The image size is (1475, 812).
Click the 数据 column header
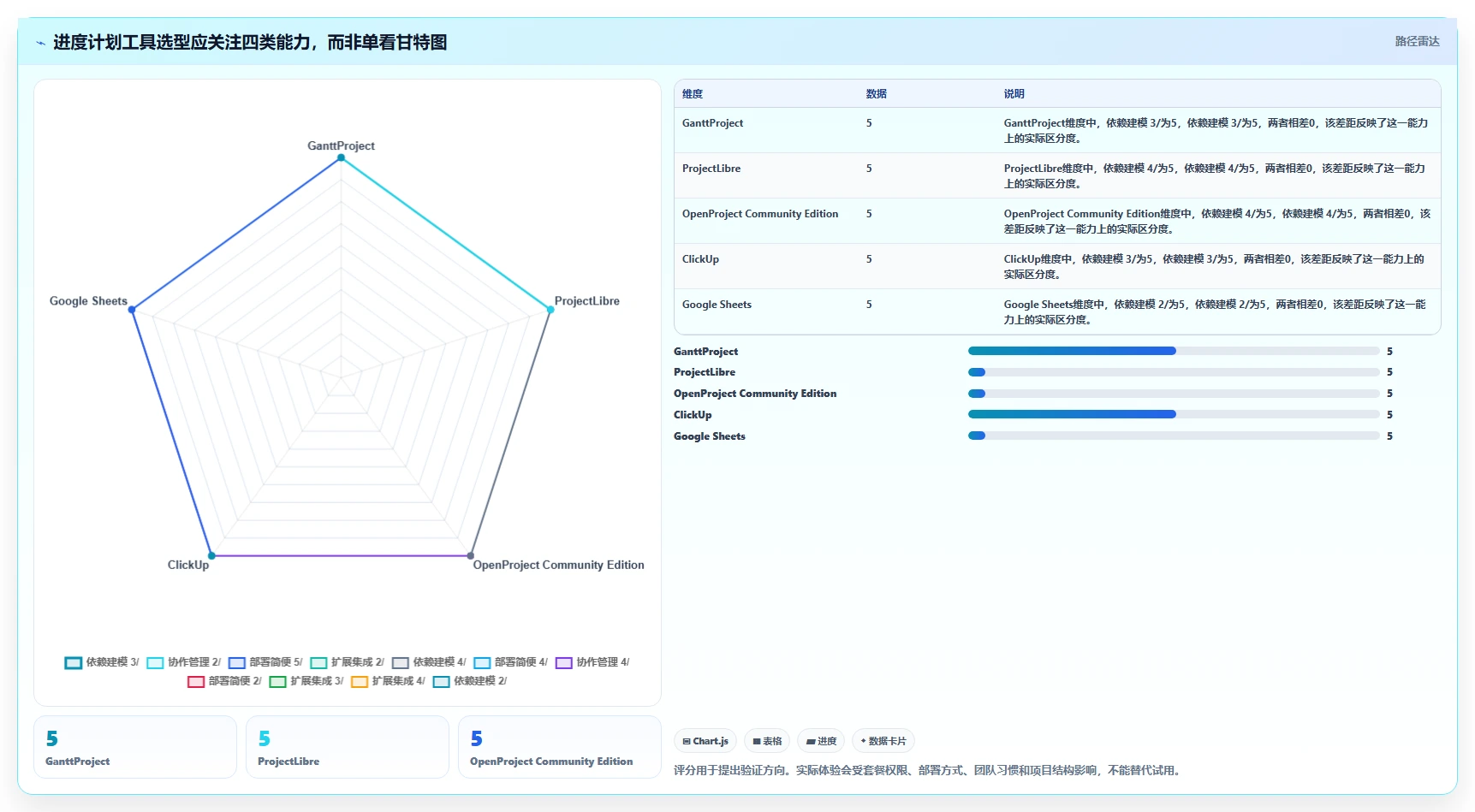pos(876,94)
